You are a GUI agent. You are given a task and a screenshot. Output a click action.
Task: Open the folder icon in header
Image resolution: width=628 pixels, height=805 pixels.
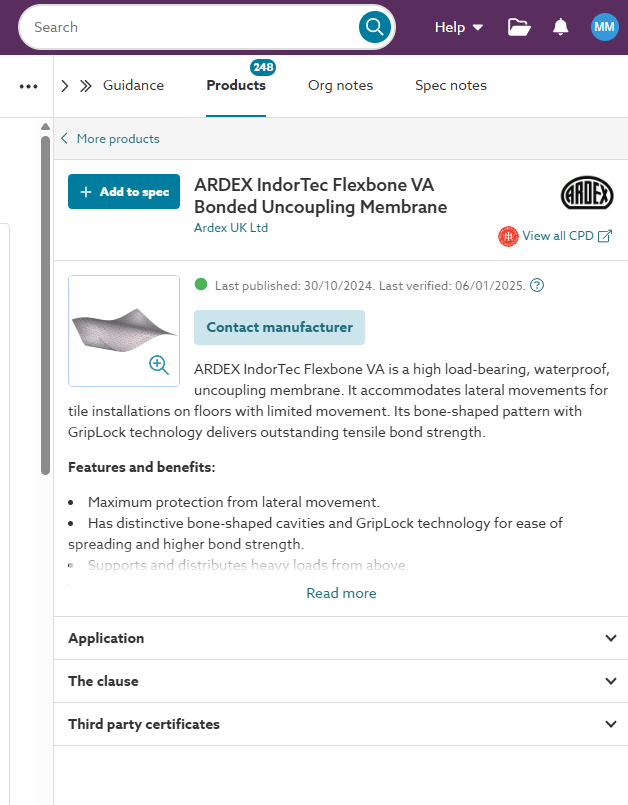pyautogui.click(x=519, y=27)
